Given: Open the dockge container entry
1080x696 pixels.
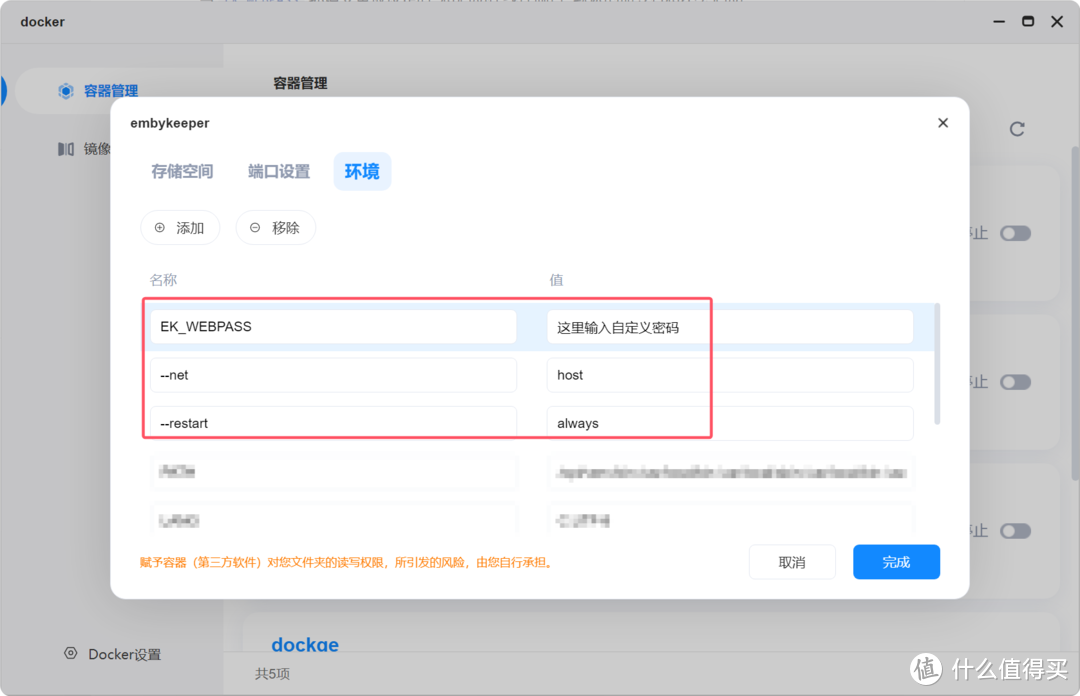Looking at the screenshot, I should click(x=305, y=644).
